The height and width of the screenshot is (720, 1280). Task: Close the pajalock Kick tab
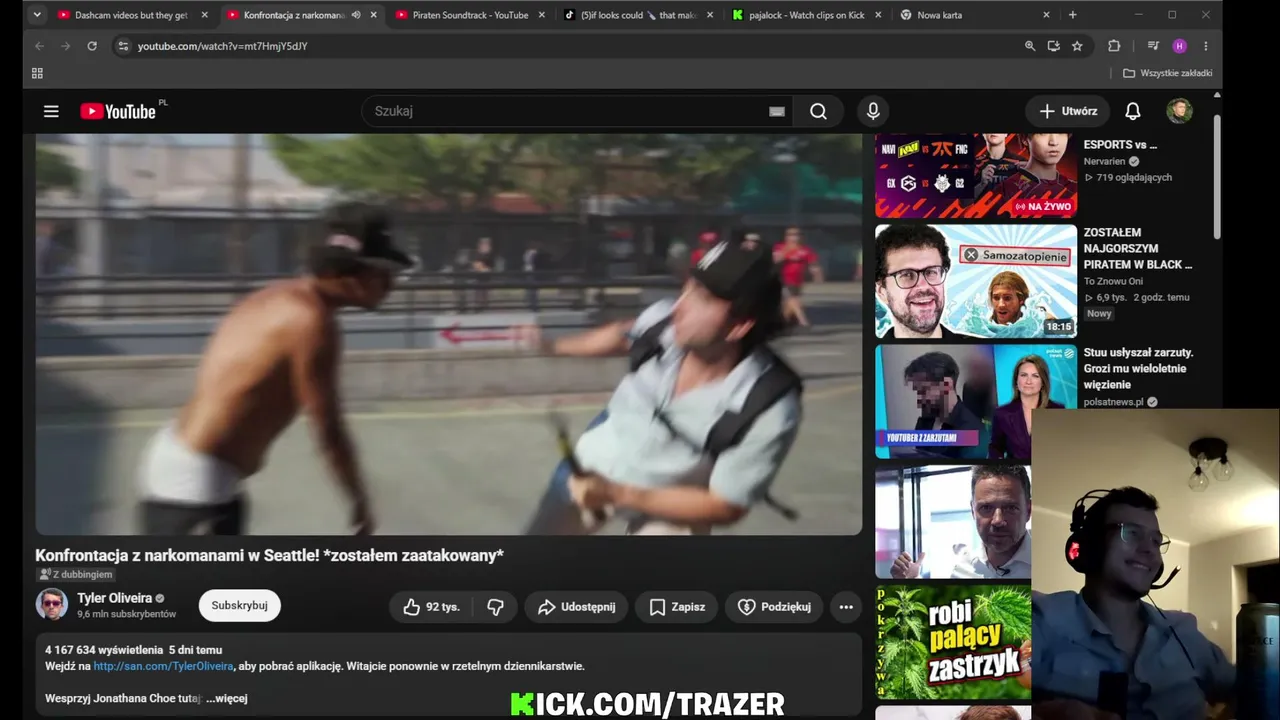click(878, 15)
